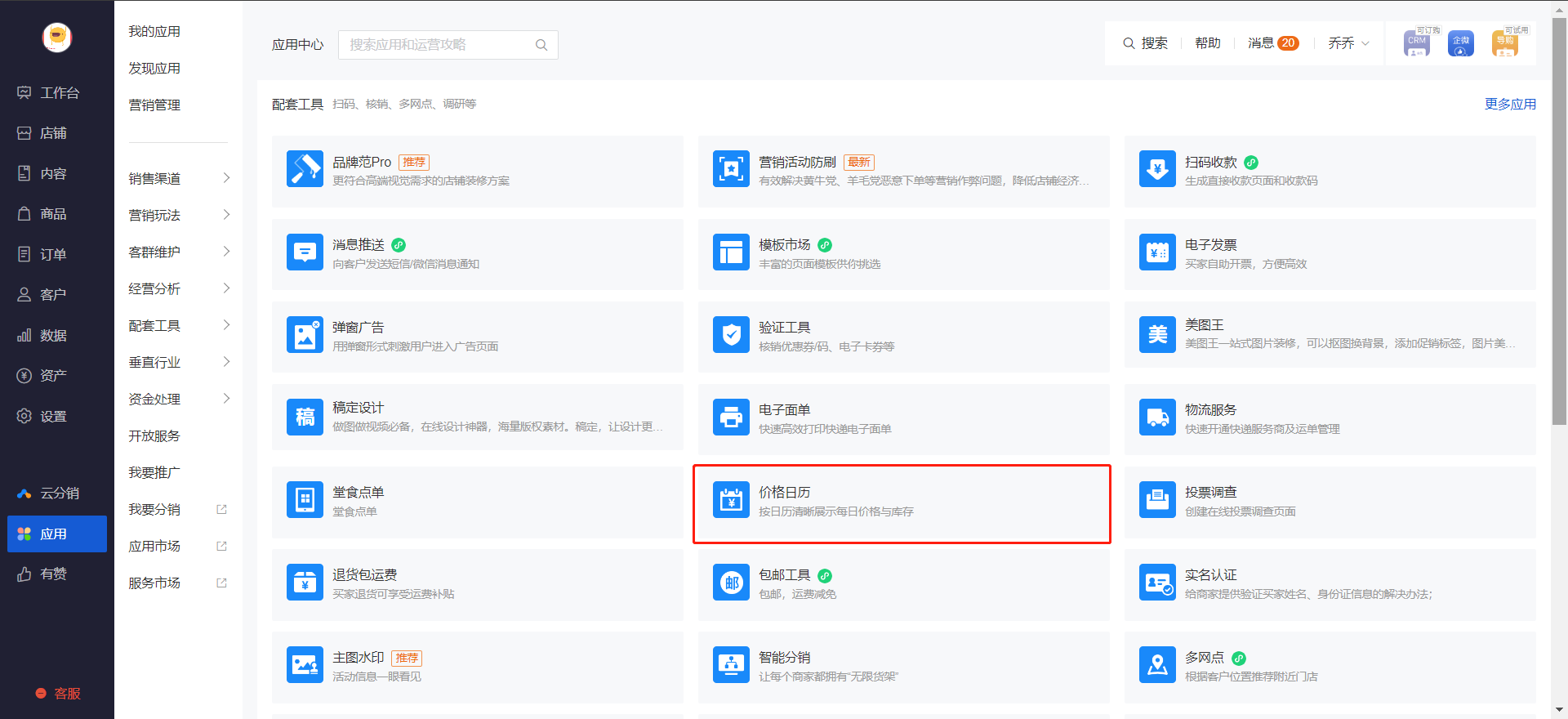
Task: Click the CRM shortcut icon in header
Action: coord(1417,43)
